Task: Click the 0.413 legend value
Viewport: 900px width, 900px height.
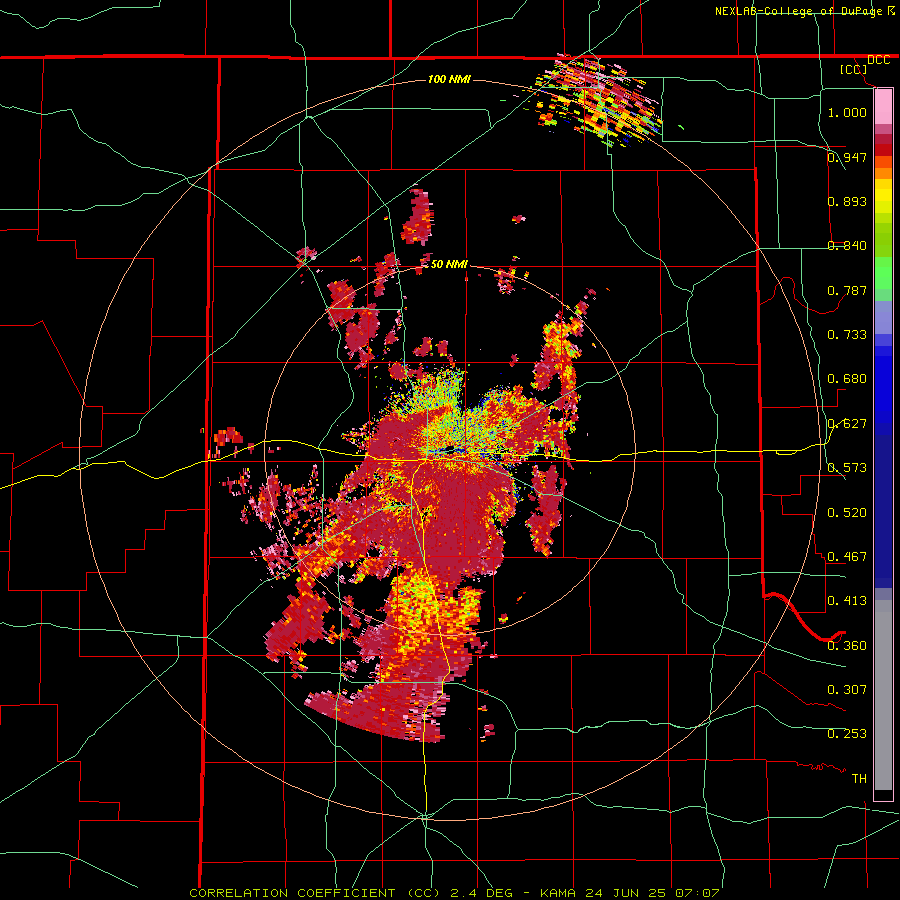Action: 847,600
